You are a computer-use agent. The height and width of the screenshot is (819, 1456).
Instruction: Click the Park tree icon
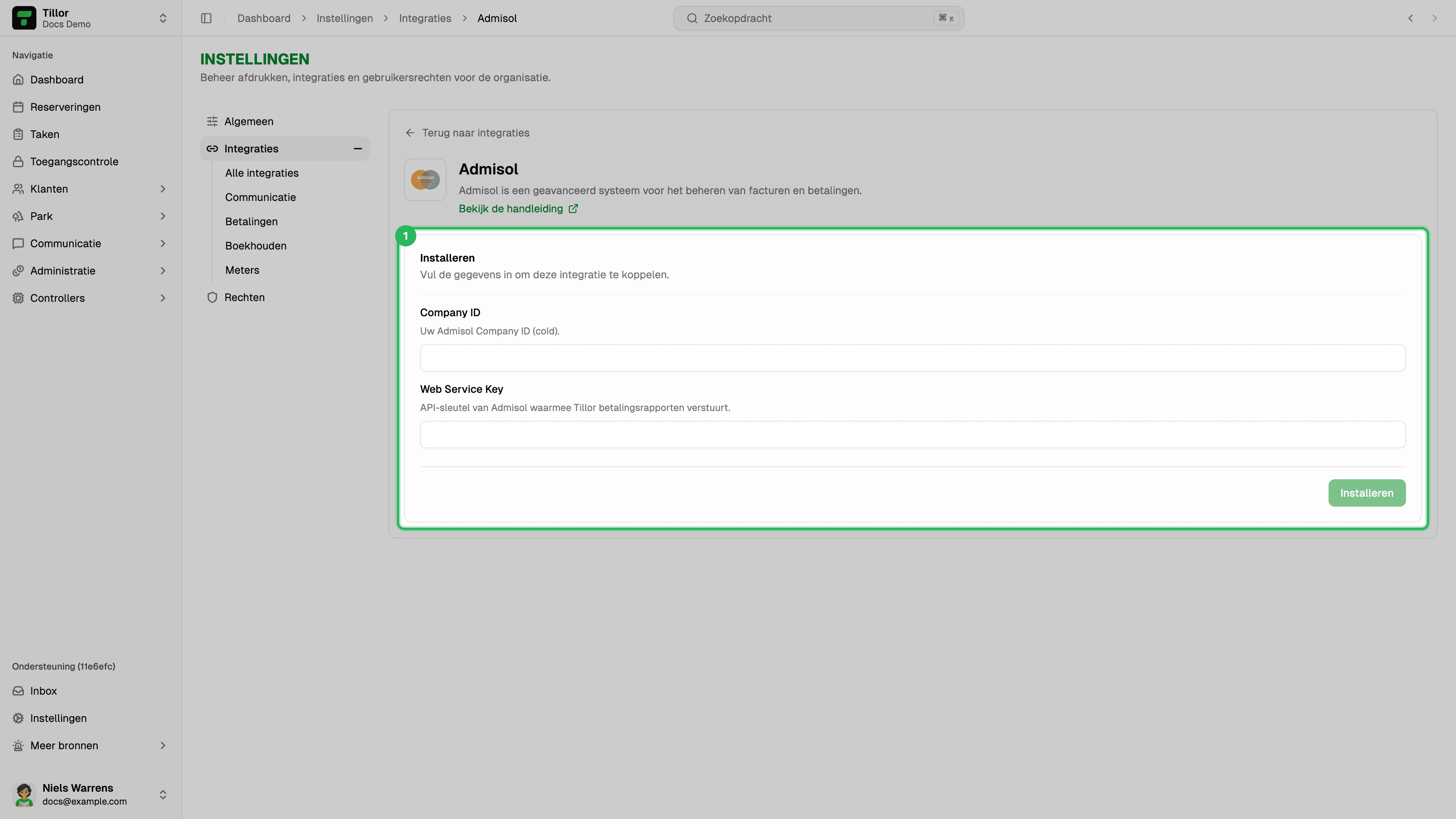click(18, 216)
